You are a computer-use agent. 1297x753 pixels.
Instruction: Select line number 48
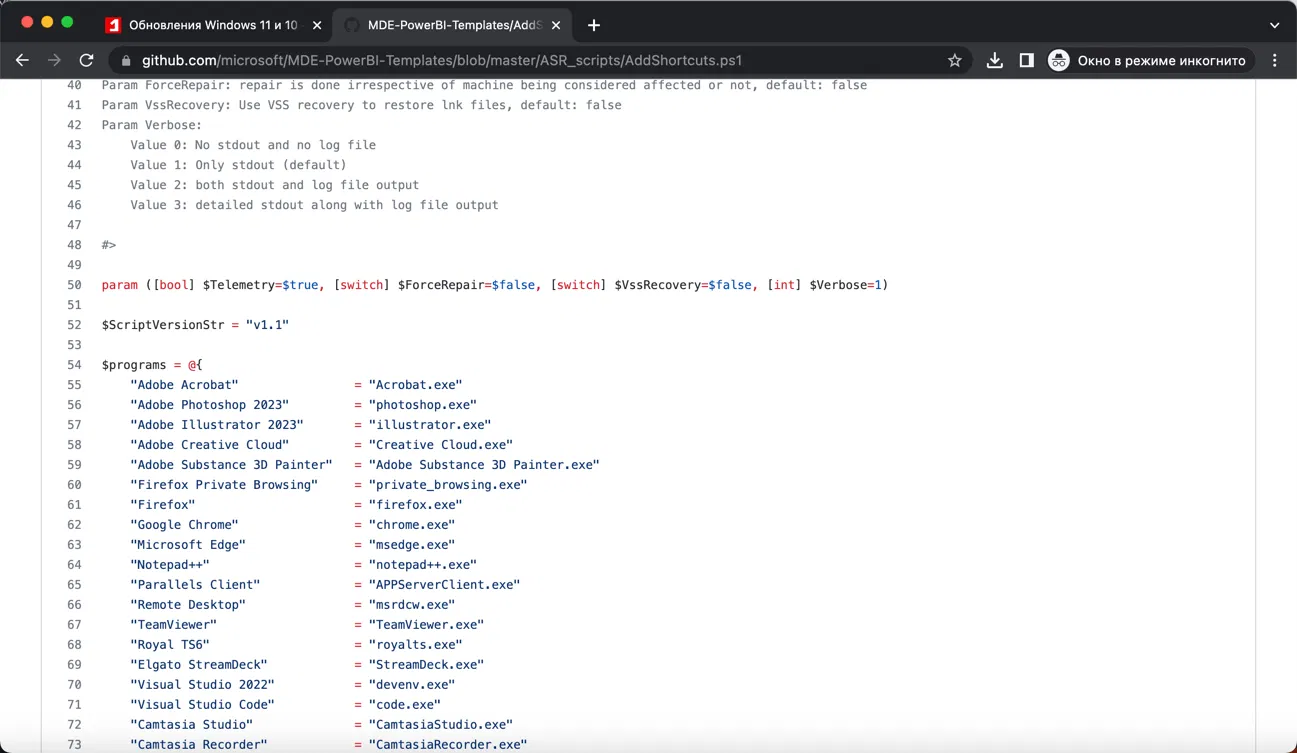tap(74, 245)
